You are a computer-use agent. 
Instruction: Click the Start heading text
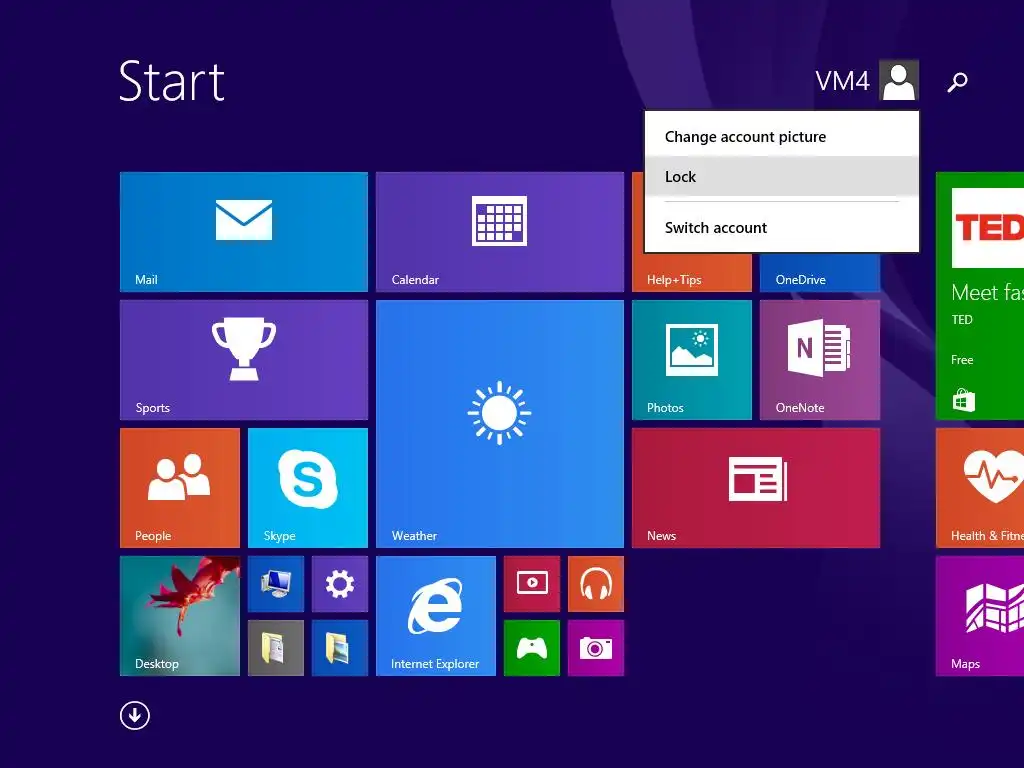[x=172, y=81]
